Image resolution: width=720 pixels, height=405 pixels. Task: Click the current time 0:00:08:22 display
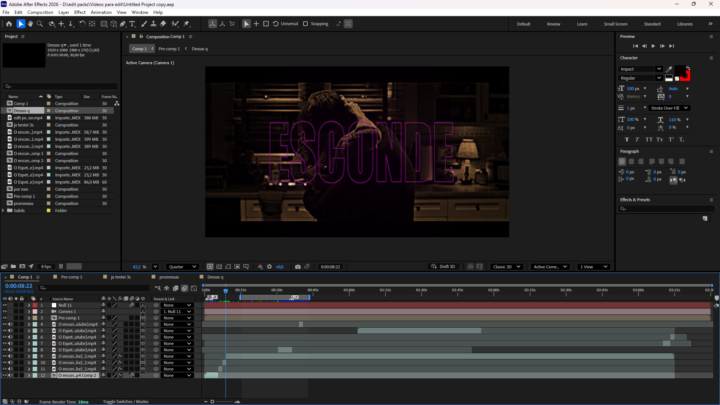tap(18, 286)
